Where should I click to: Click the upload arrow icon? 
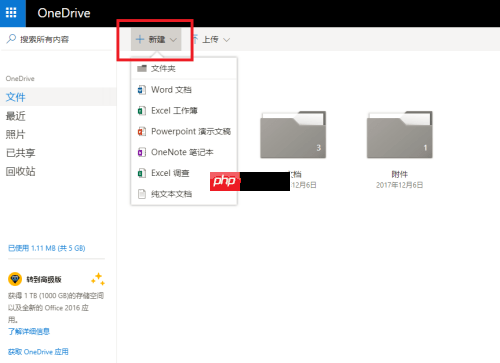click(196, 39)
